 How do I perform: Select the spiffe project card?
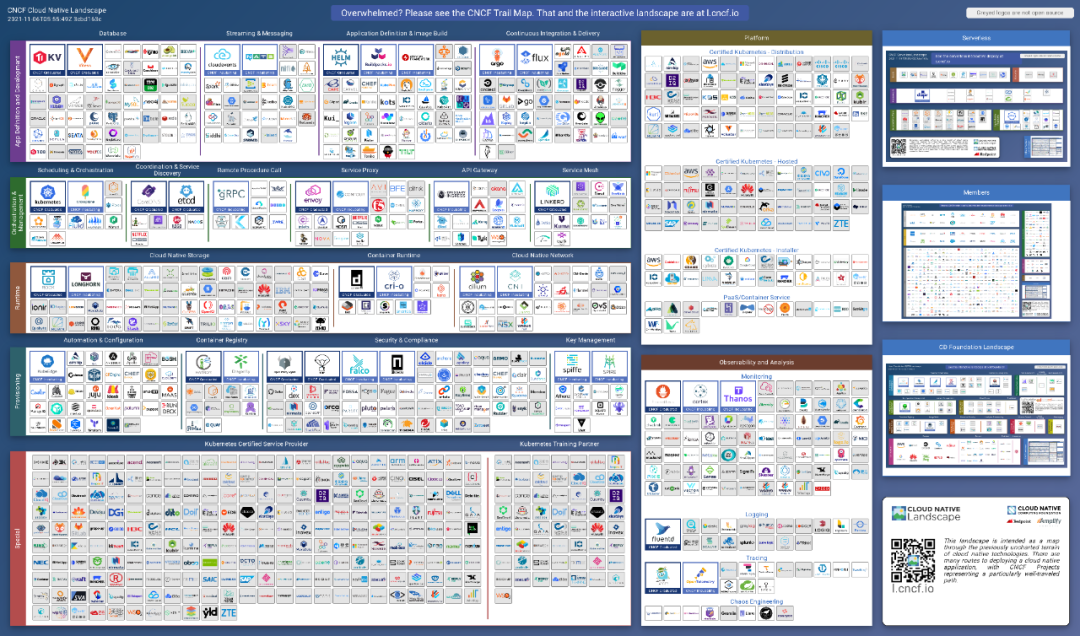(572, 367)
